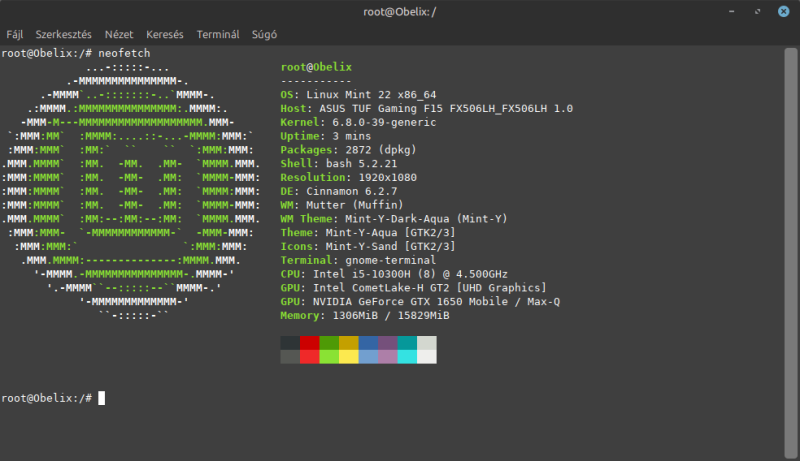Open the Súgó help menu
Image resolution: width=800 pixels, height=461 pixels.
(x=264, y=35)
